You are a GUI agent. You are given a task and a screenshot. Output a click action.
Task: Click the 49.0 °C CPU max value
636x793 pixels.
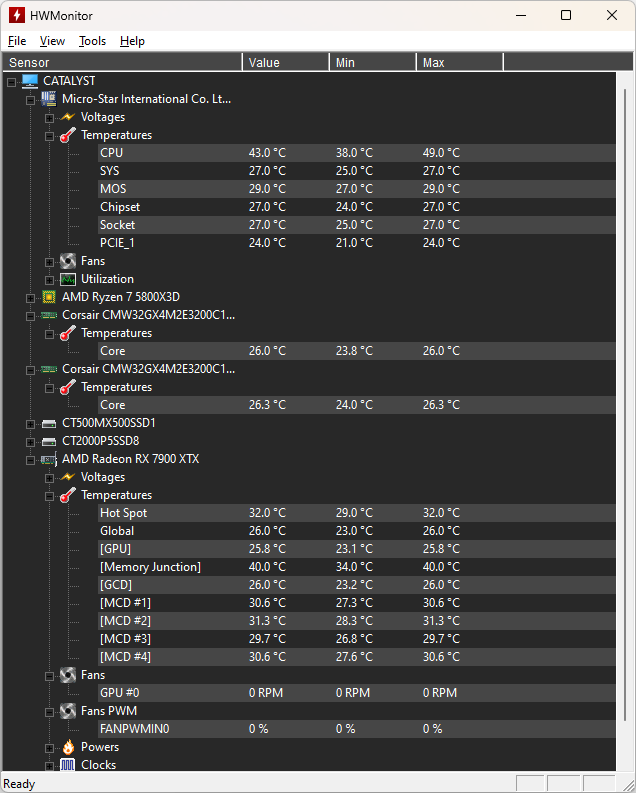pyautogui.click(x=441, y=153)
